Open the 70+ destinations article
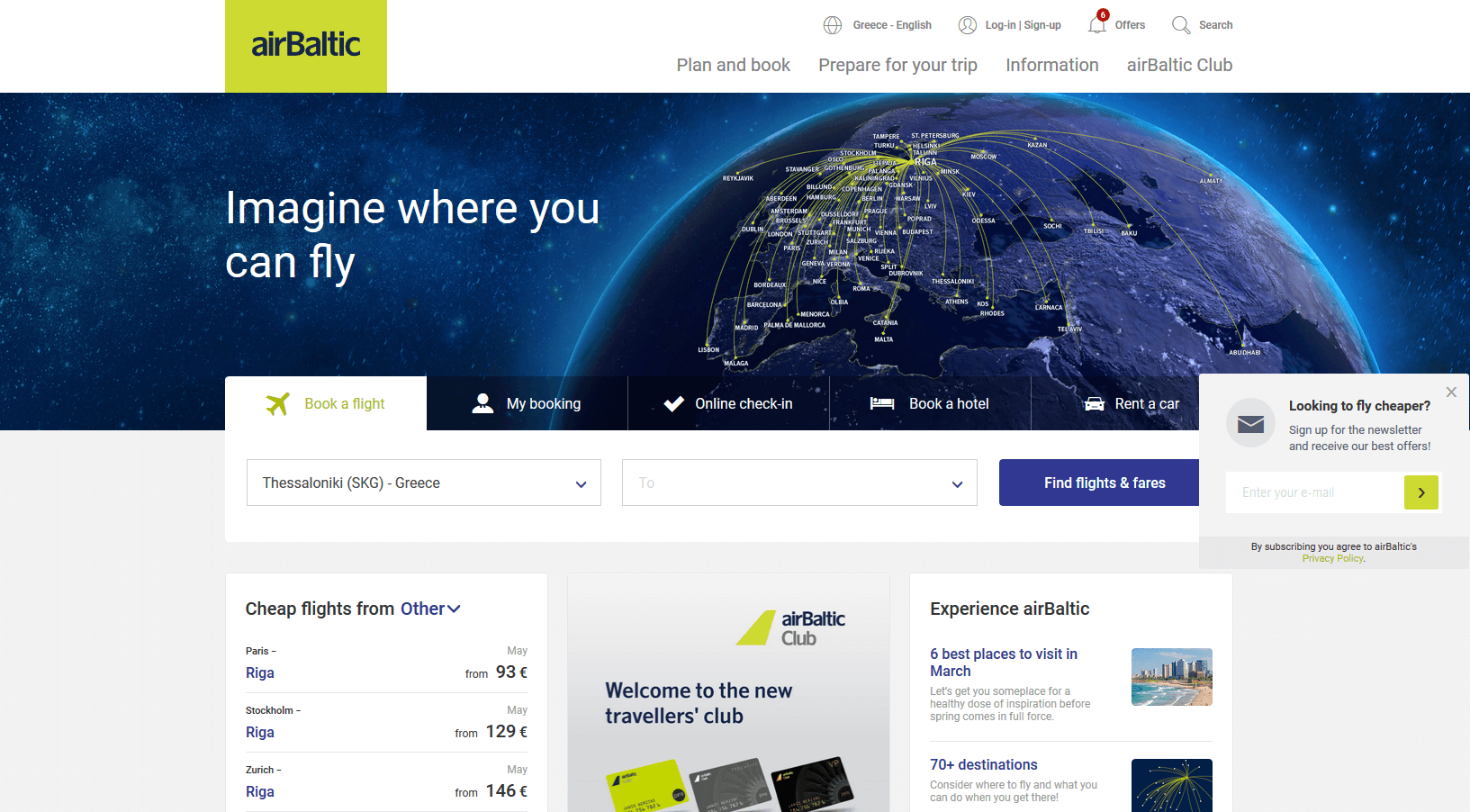1470x812 pixels. click(x=983, y=764)
